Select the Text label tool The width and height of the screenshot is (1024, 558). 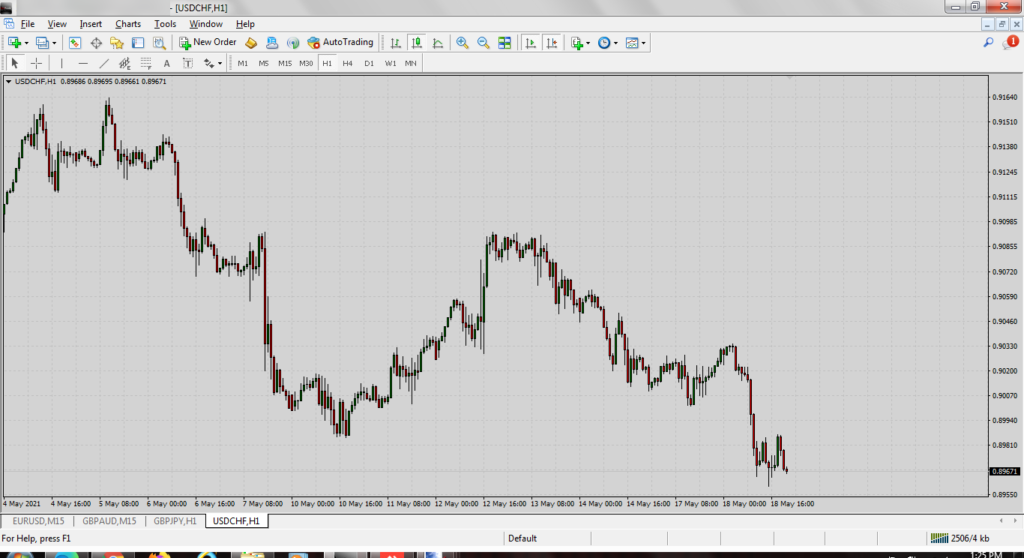[x=166, y=63]
